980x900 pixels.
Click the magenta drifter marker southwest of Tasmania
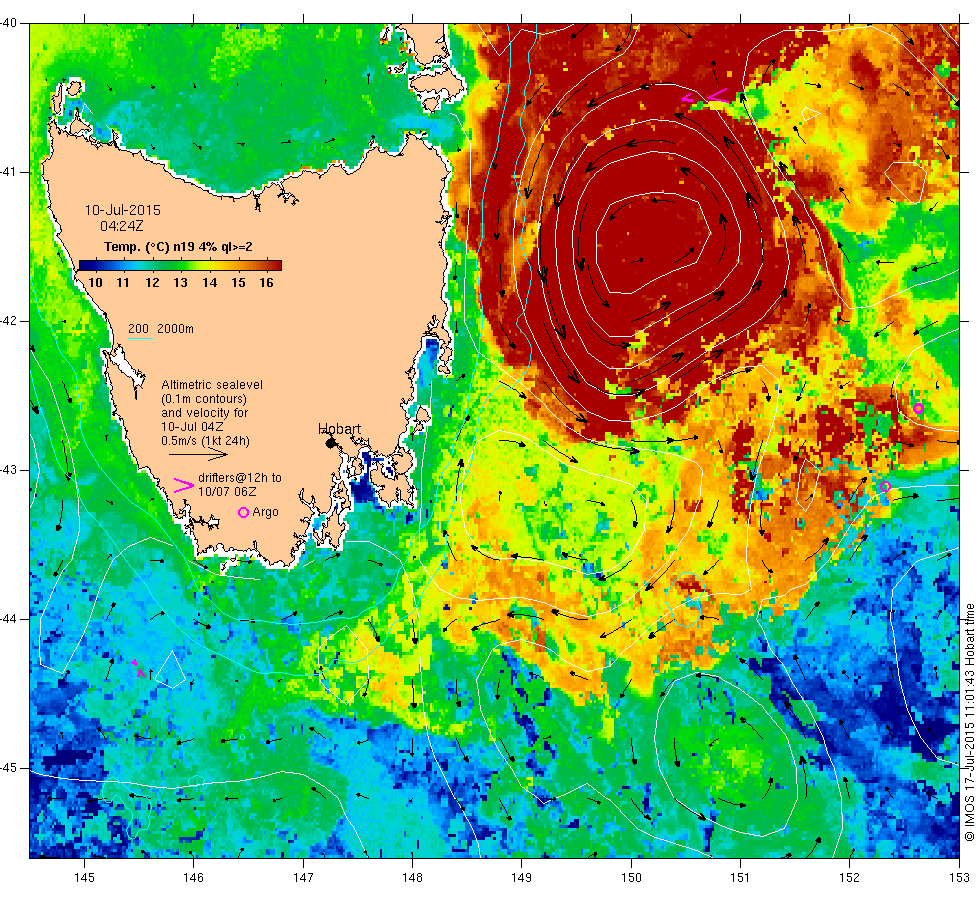tap(139, 668)
